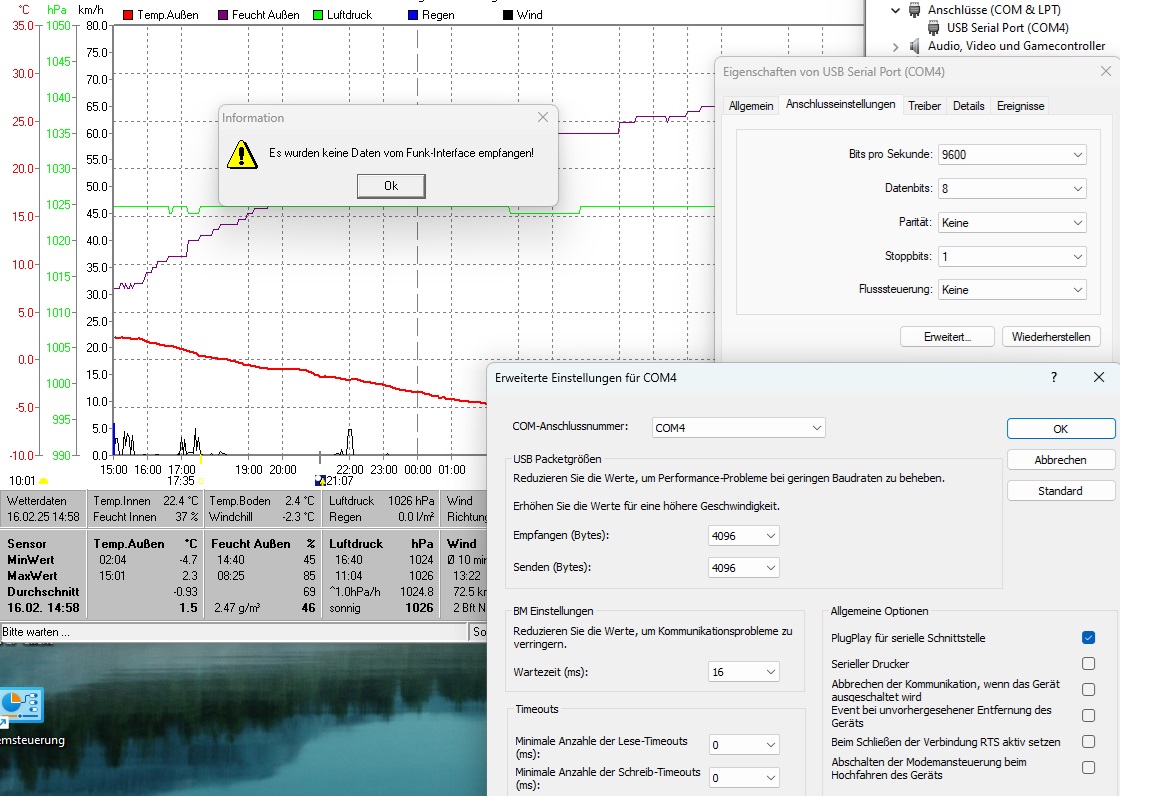Click the red Temp.Außen legend swatch
The height and width of the screenshot is (796, 1152).
point(128,15)
